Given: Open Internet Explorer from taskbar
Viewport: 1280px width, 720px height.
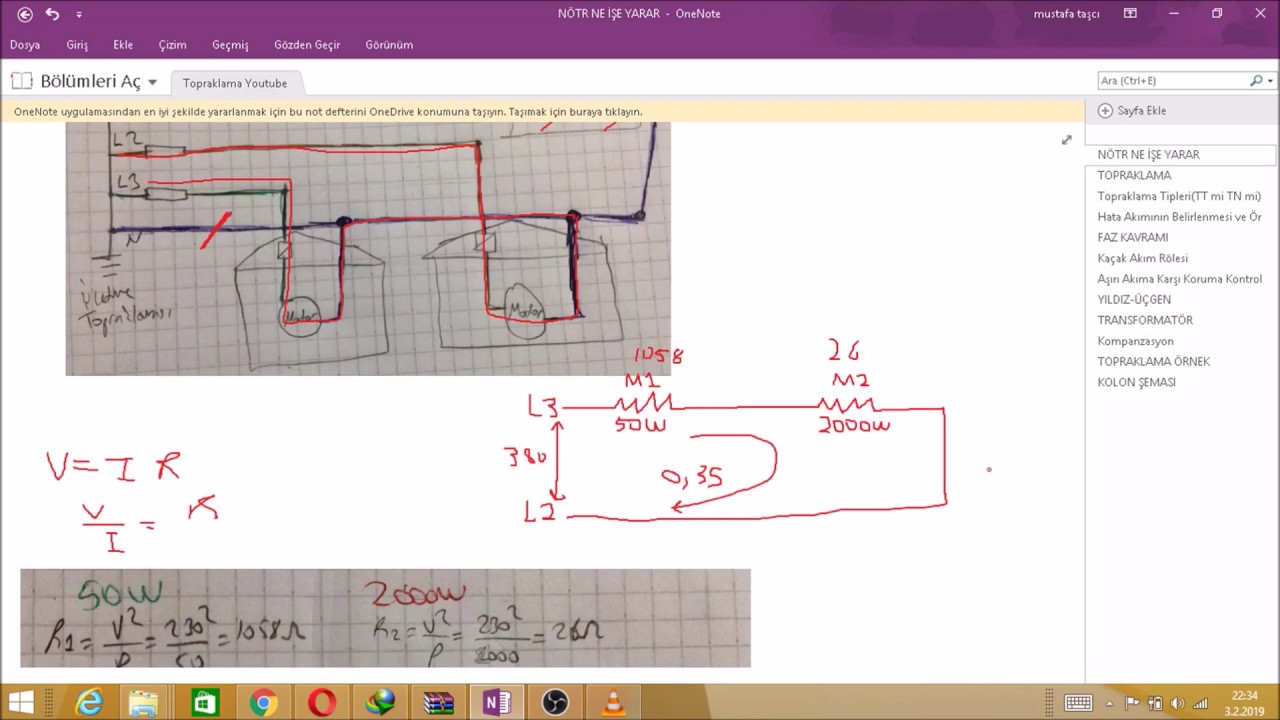Looking at the screenshot, I should [89, 703].
